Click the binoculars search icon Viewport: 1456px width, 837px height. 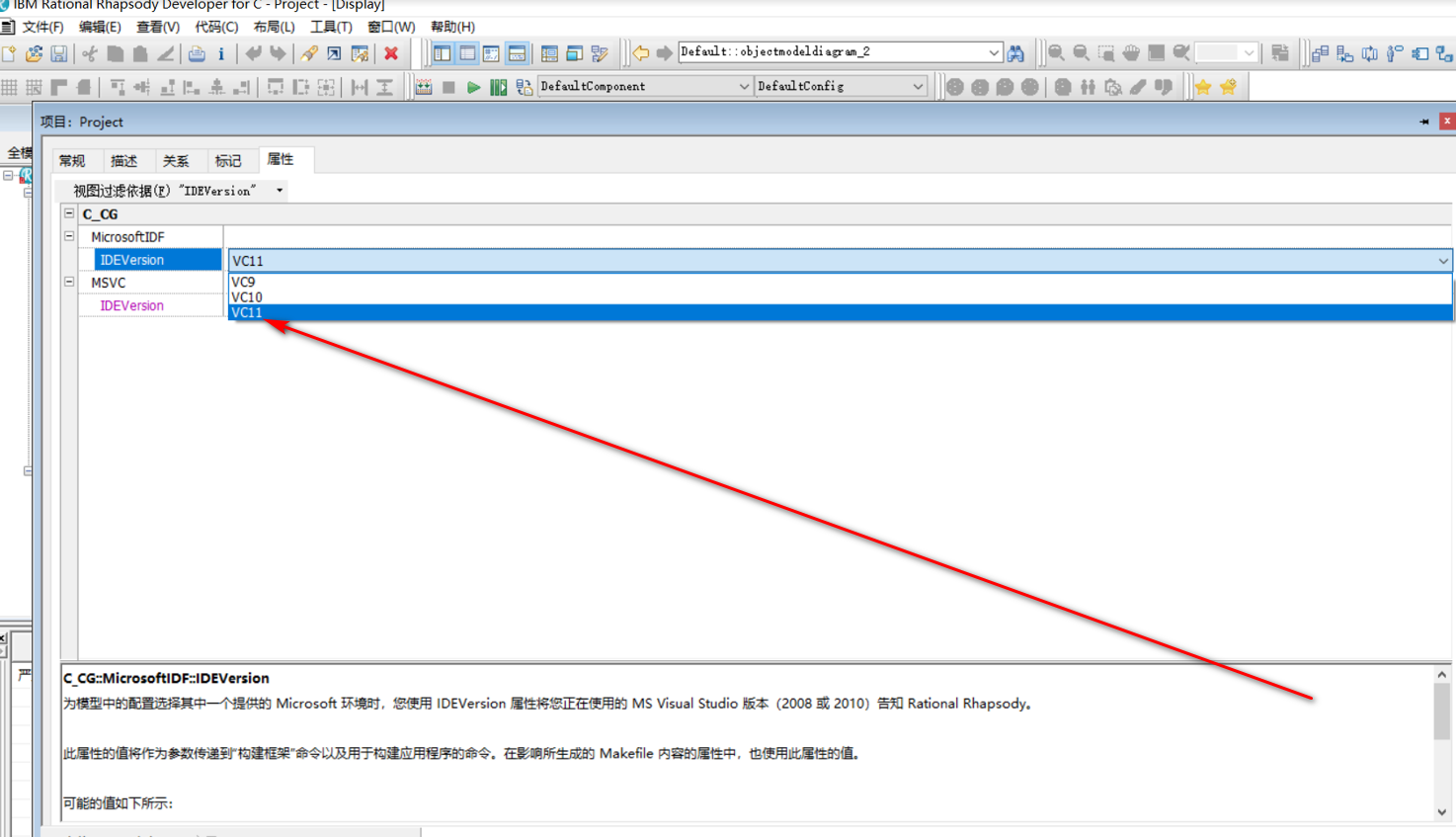pos(1017,52)
